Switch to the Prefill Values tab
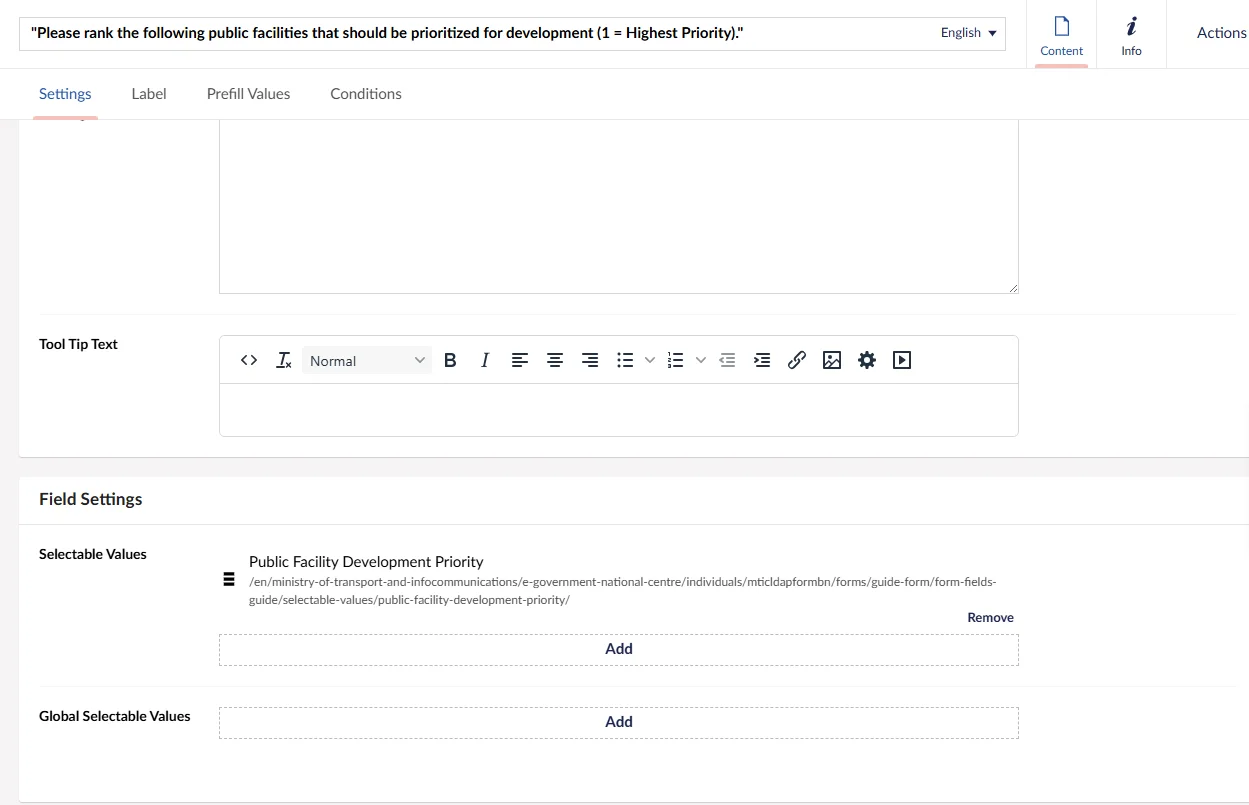 point(248,94)
